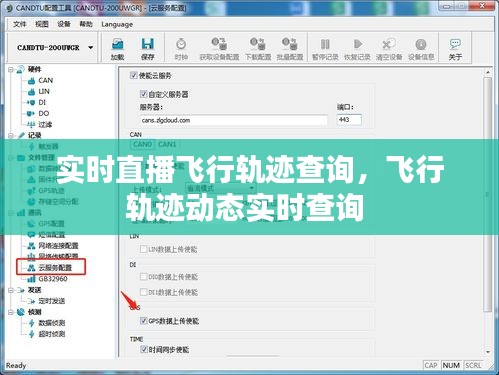Viewport: 499px width, 375px height.
Task: Collapse the 发送 tree group
Action: click(11, 290)
